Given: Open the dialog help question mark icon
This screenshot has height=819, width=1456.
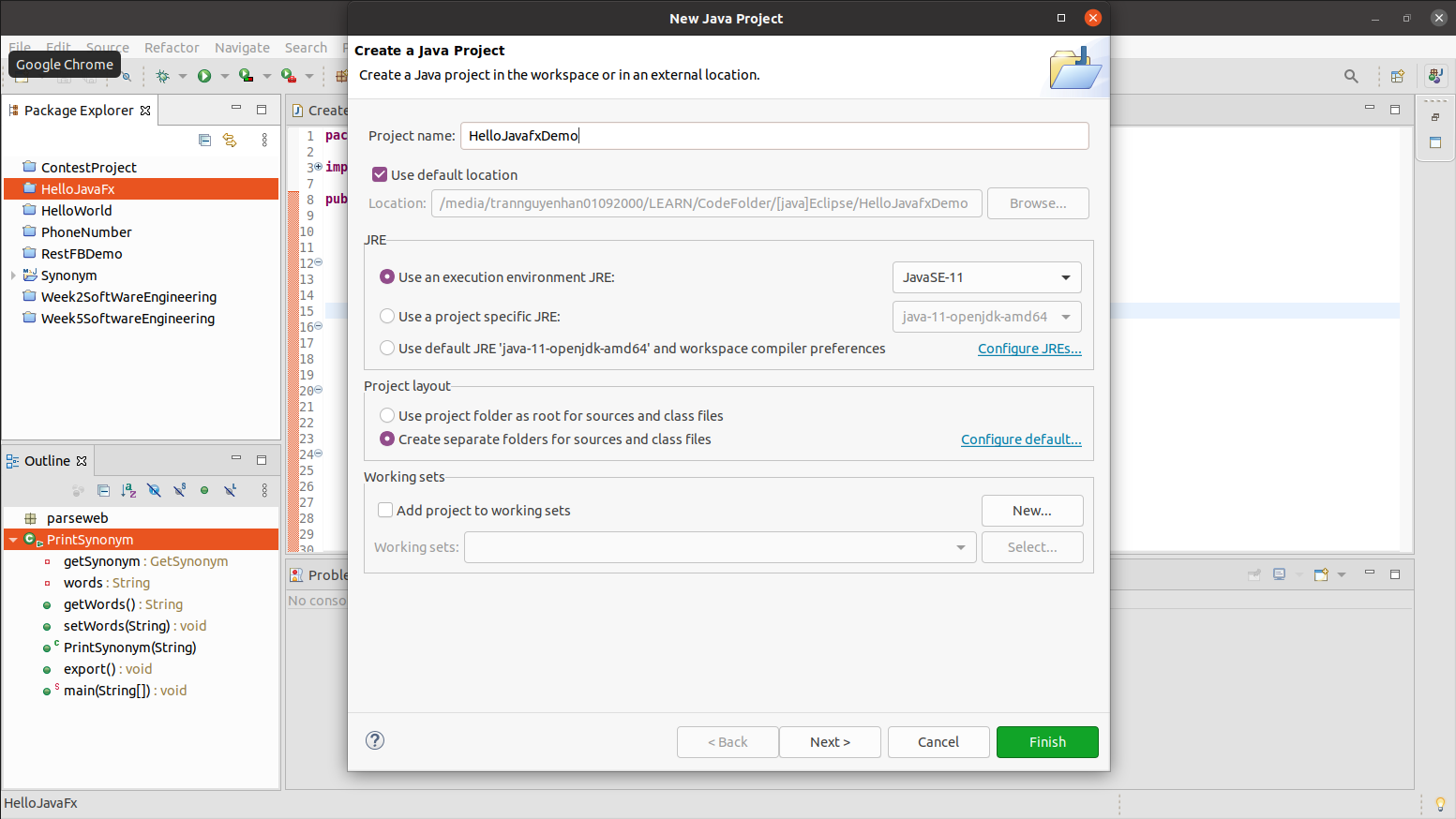Looking at the screenshot, I should click(x=375, y=740).
